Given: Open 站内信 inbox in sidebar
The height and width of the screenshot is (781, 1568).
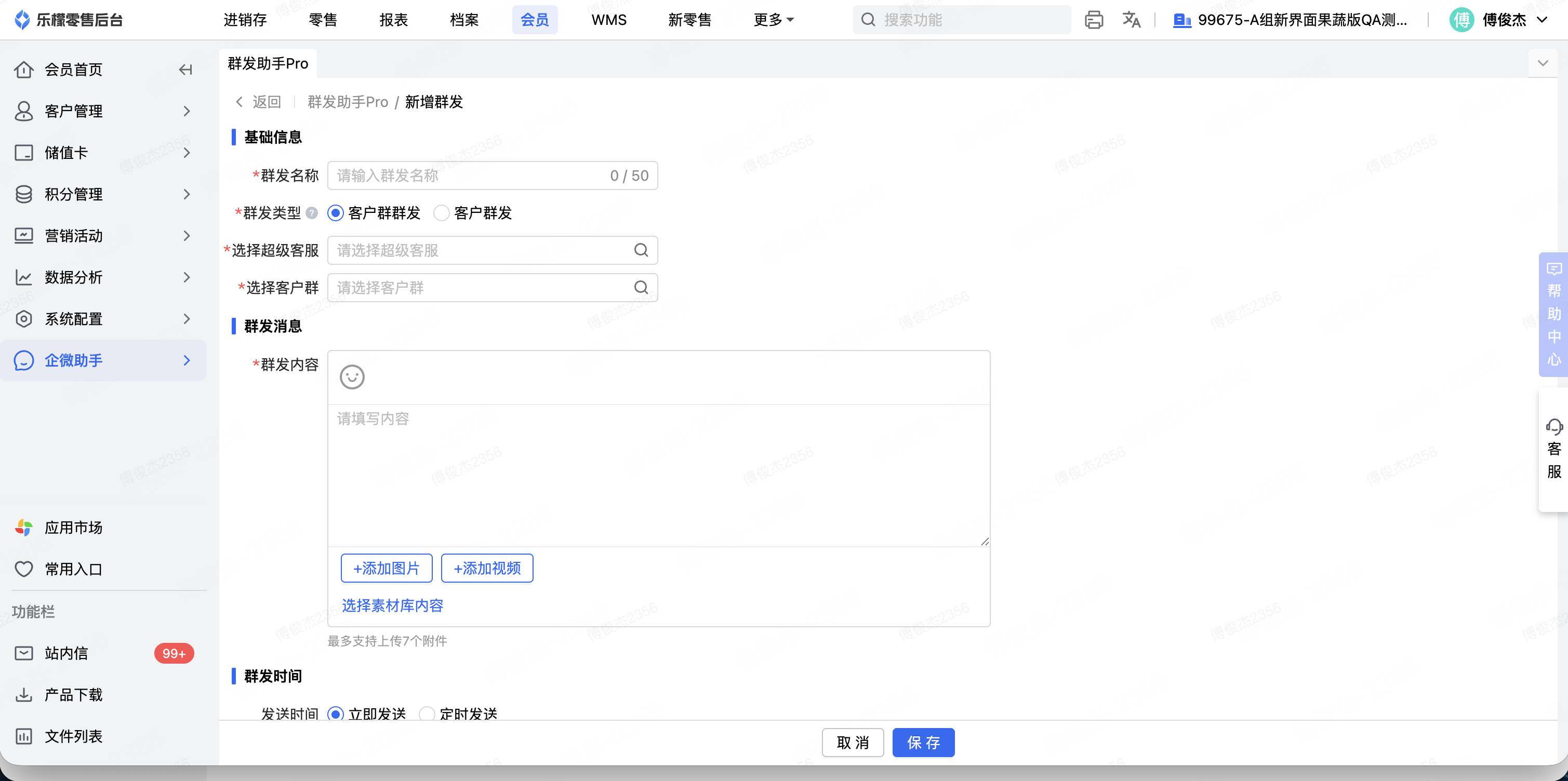Looking at the screenshot, I should click(66, 653).
